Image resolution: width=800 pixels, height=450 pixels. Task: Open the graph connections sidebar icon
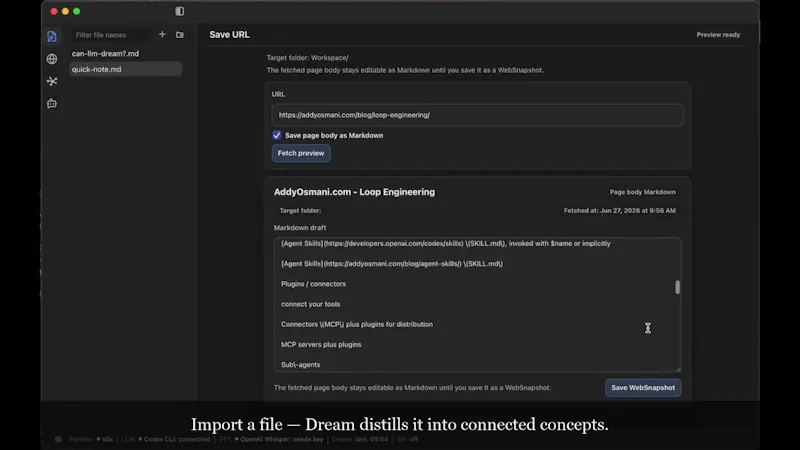click(52, 81)
